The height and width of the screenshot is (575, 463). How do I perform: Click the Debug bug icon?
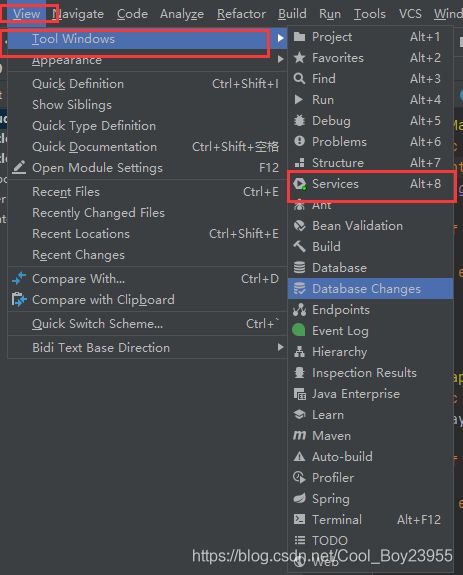tap(300, 121)
